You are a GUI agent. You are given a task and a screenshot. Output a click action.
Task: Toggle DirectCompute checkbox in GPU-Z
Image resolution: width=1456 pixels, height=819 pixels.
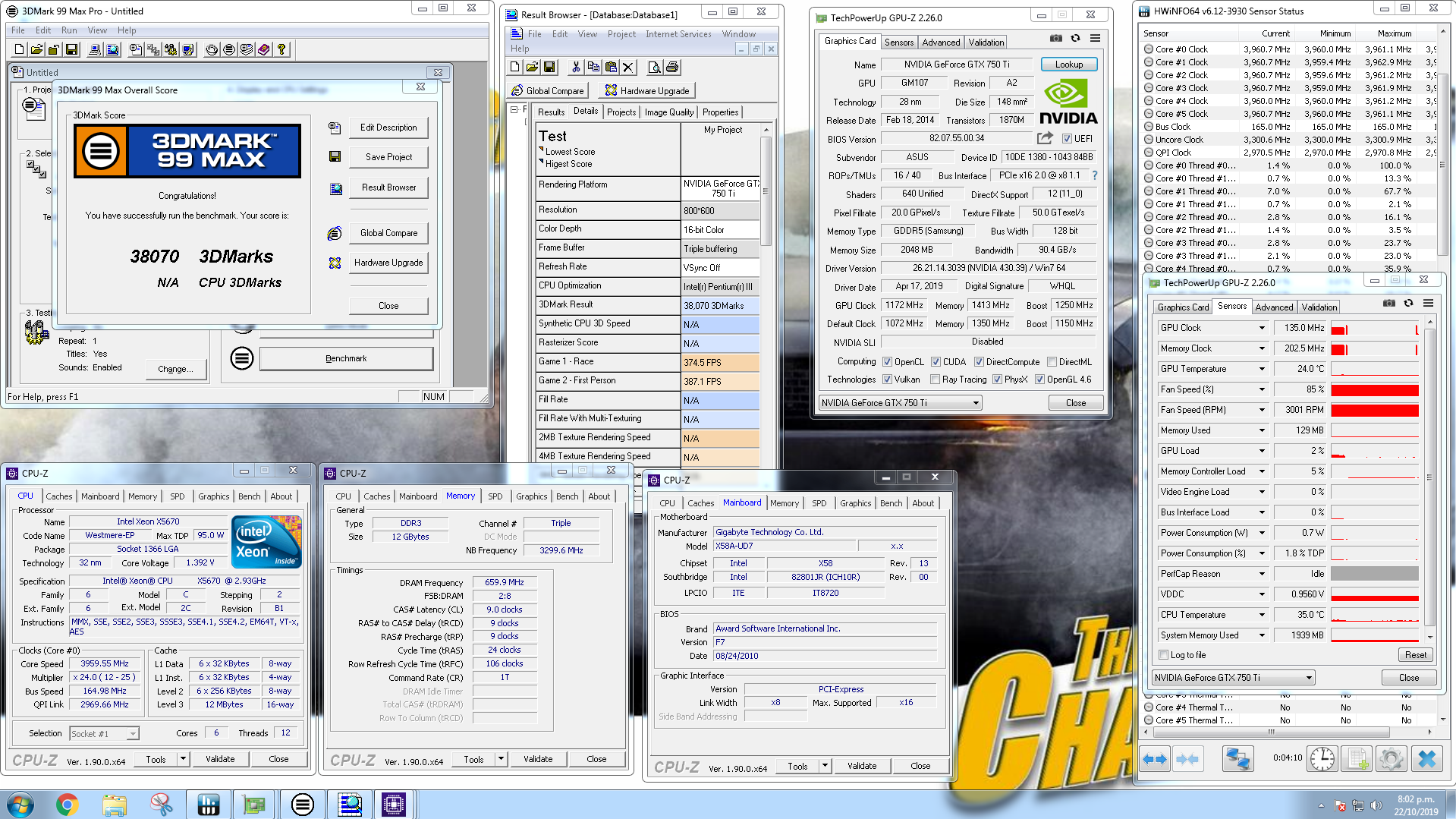coord(979,362)
